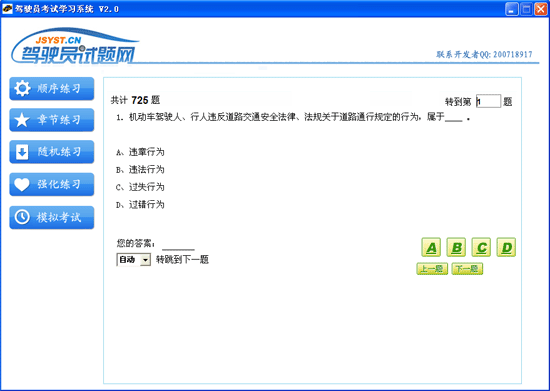The width and height of the screenshot is (550, 391).
Task: Click the 转跳到下一题 label
Action: coord(182,260)
